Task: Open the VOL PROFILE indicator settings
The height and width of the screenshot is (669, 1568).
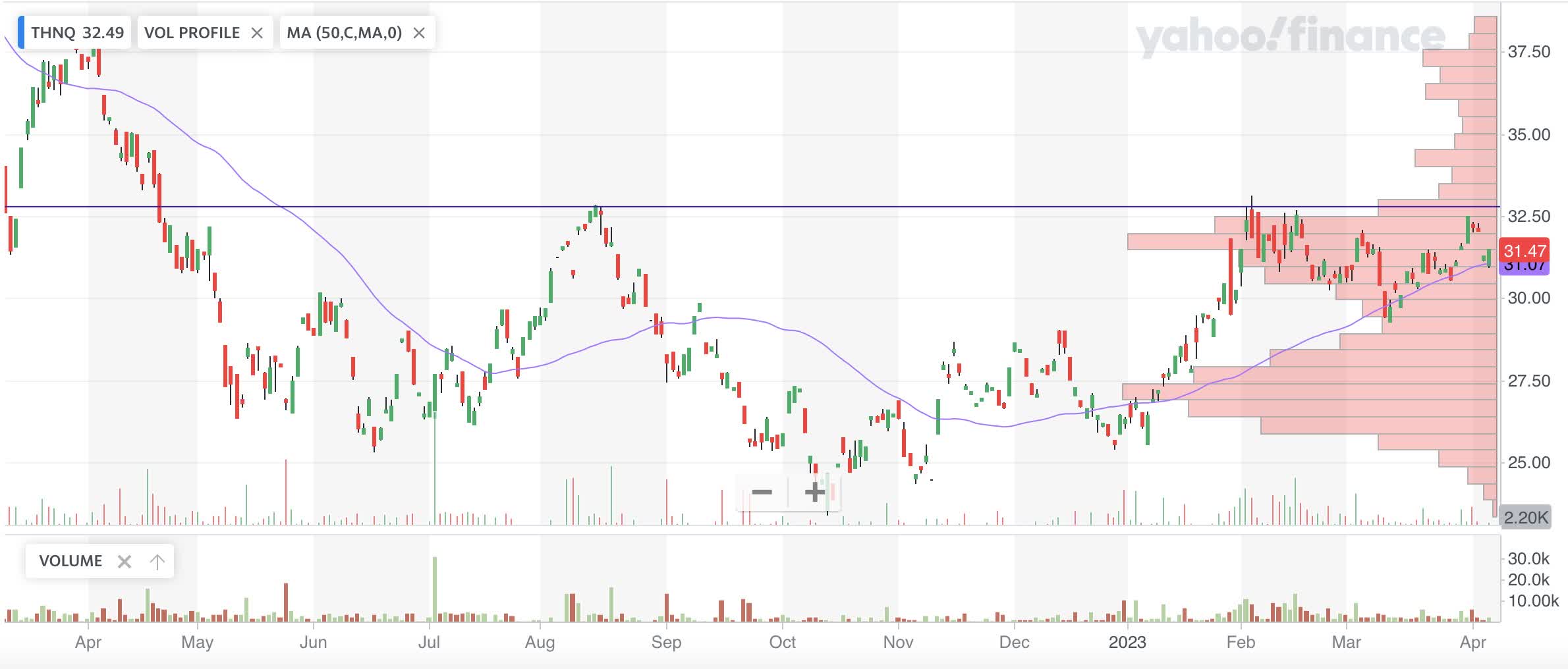Action: coord(192,33)
